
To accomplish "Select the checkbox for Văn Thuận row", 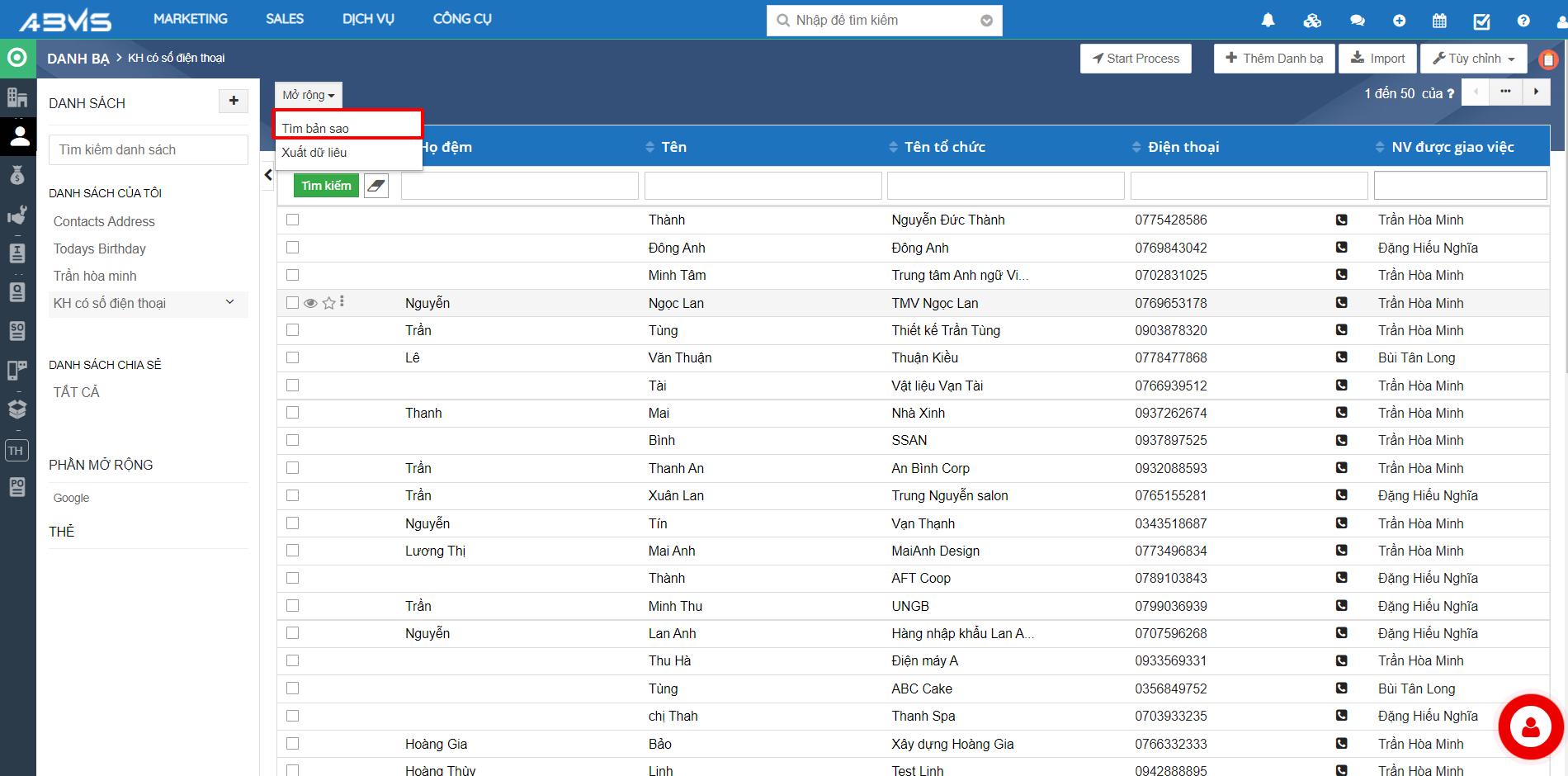I will pos(292,357).
